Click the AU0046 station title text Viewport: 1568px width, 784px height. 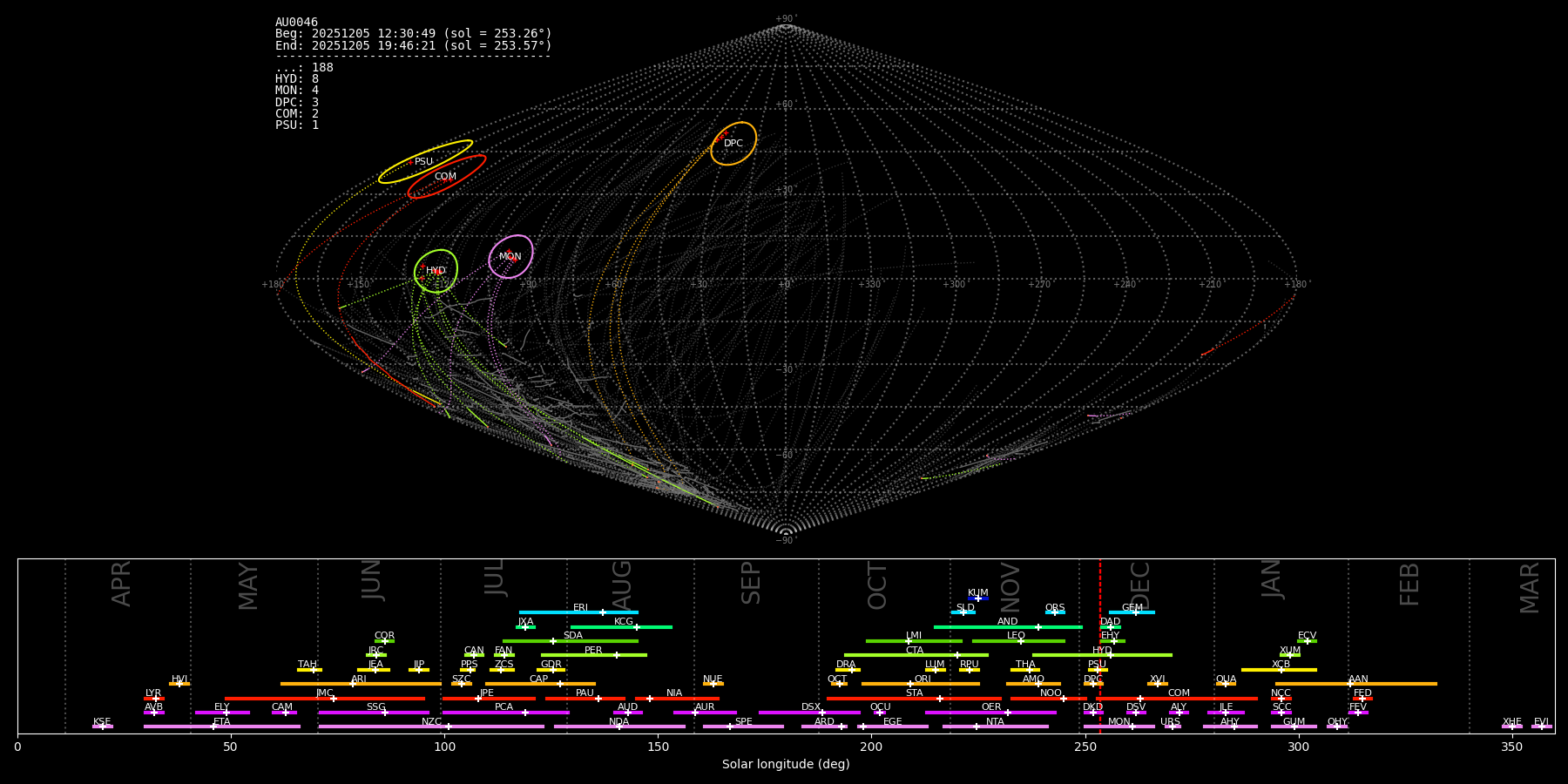click(x=296, y=23)
